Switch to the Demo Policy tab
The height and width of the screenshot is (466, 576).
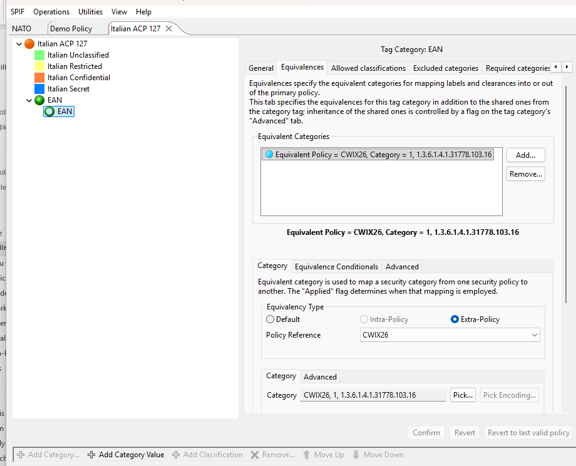(71, 29)
